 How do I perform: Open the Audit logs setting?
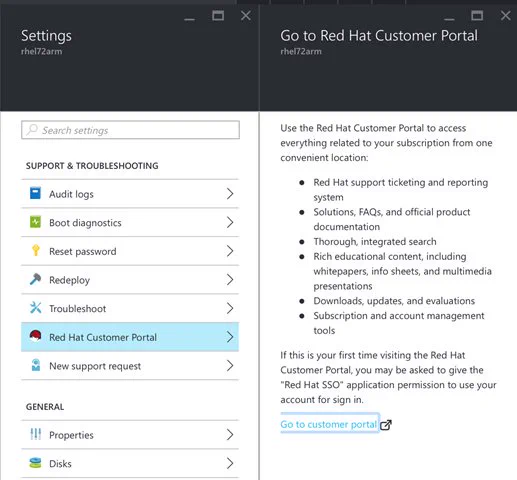(130, 194)
